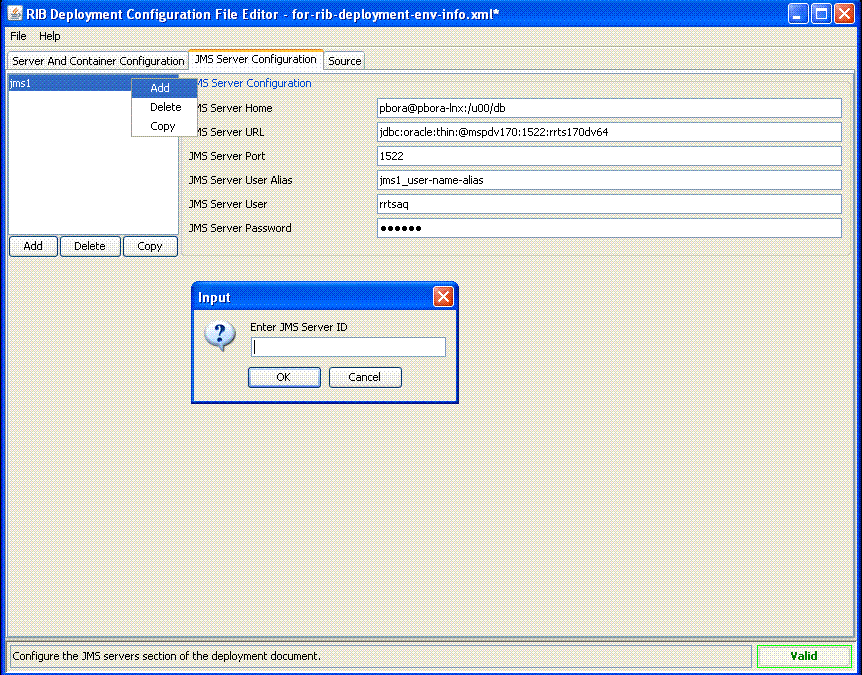Click the 'Input' dialog title
This screenshot has height=675, width=862.
(x=214, y=297)
